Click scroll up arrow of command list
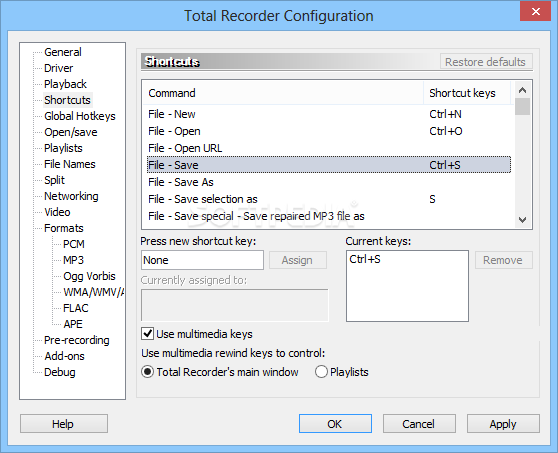Screen dimensions: 558x453 pos(522,90)
